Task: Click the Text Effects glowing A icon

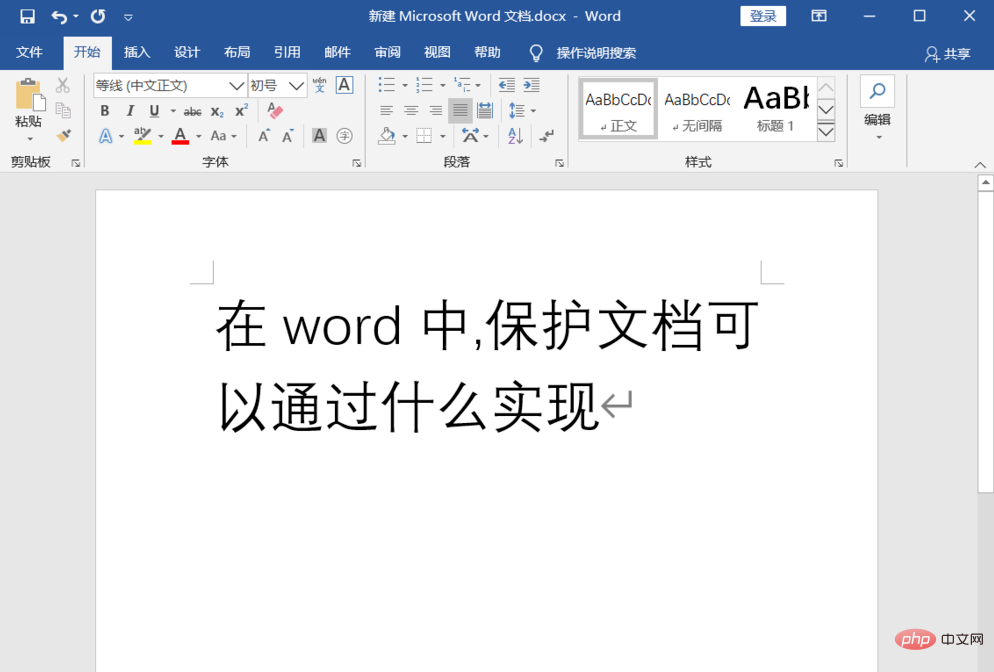Action: click(x=106, y=136)
